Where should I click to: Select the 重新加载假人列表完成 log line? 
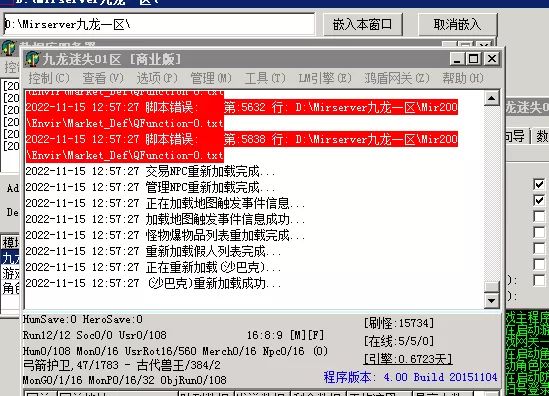click(x=153, y=251)
